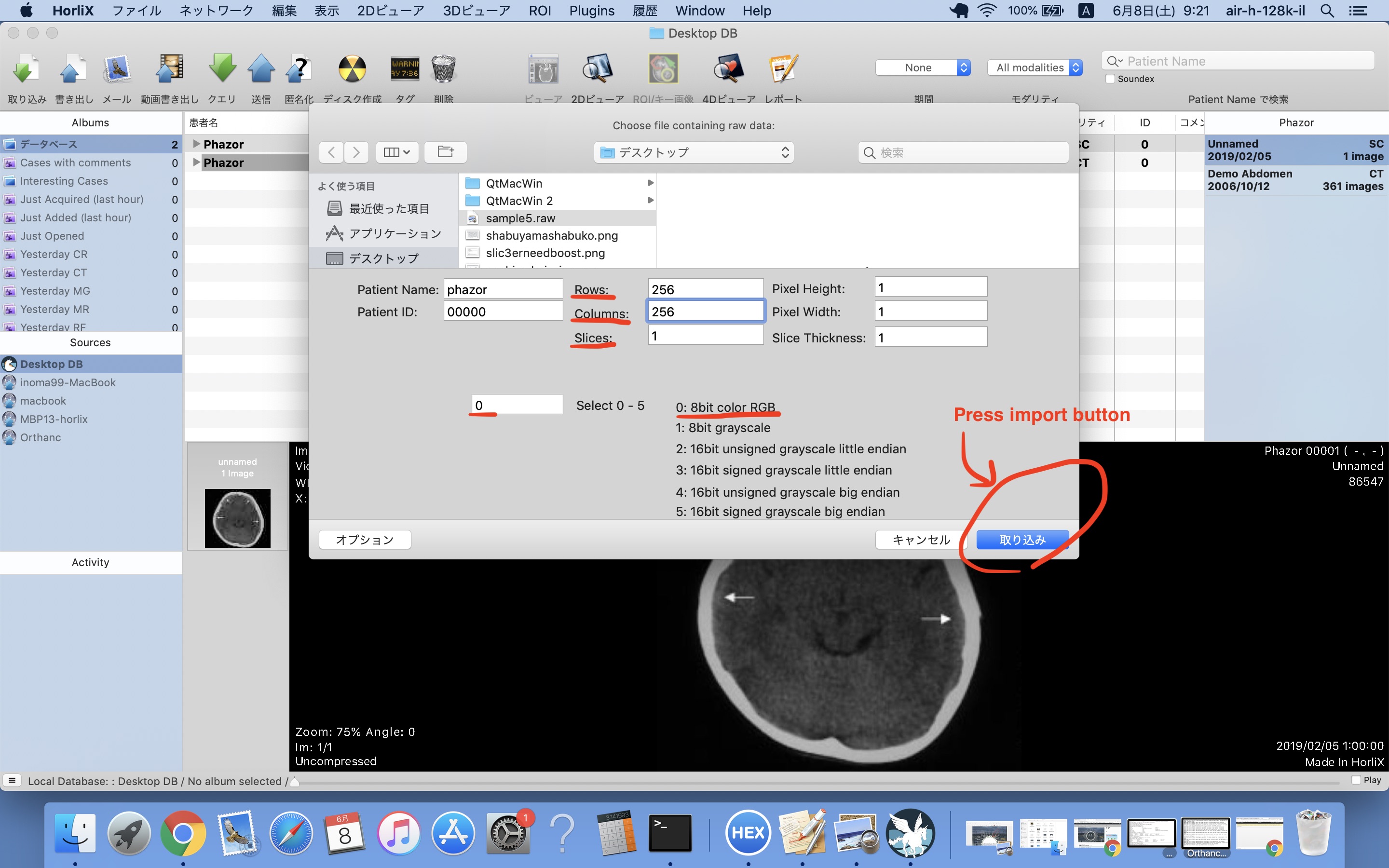
Task: Select 最近使った項目 in the sidebar
Action: click(384, 208)
